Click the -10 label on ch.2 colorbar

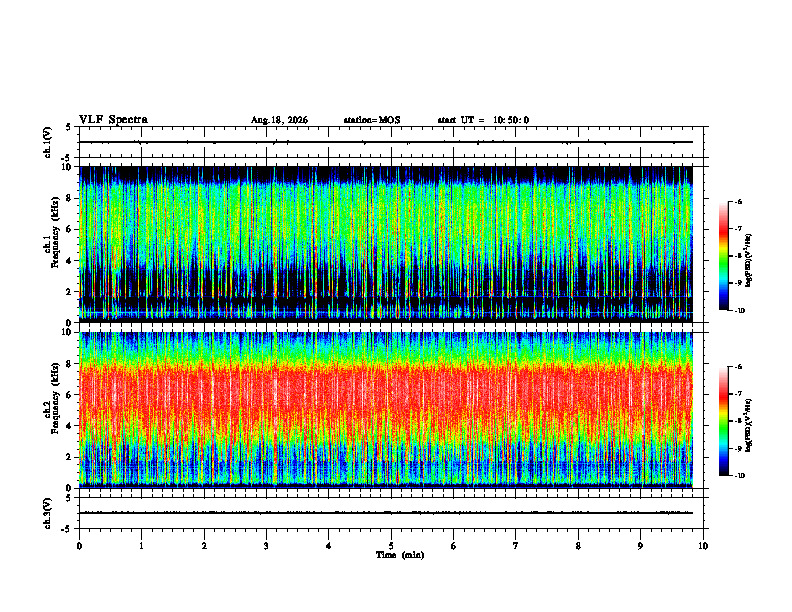pos(739,476)
